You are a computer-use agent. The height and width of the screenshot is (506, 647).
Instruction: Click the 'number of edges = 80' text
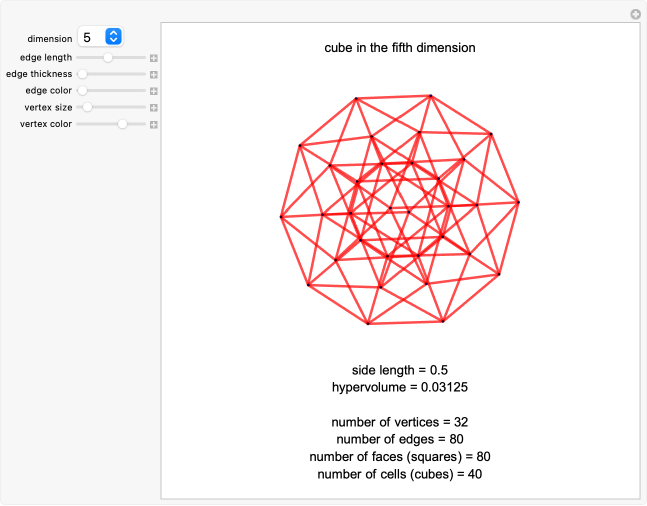(x=400, y=439)
